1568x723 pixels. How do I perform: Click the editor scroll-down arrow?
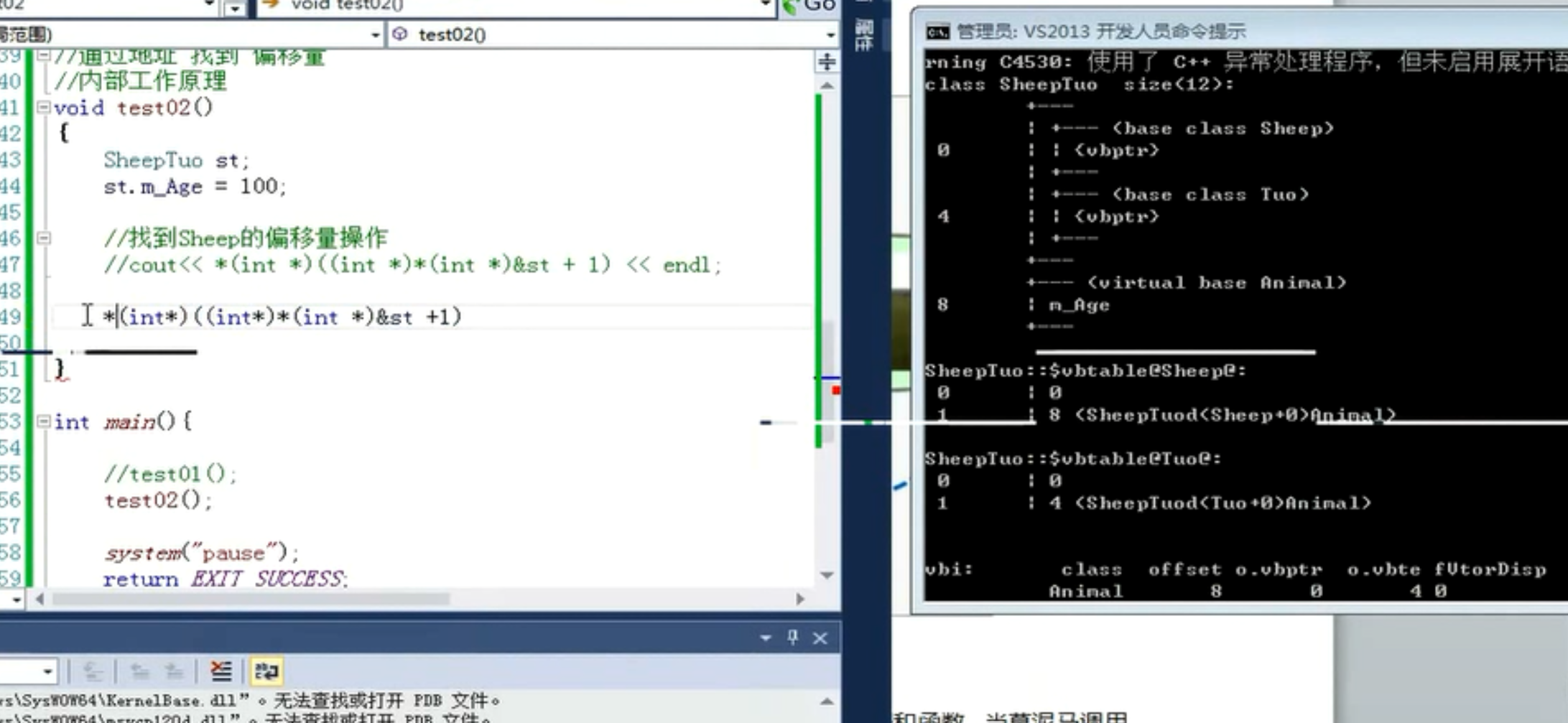[827, 575]
